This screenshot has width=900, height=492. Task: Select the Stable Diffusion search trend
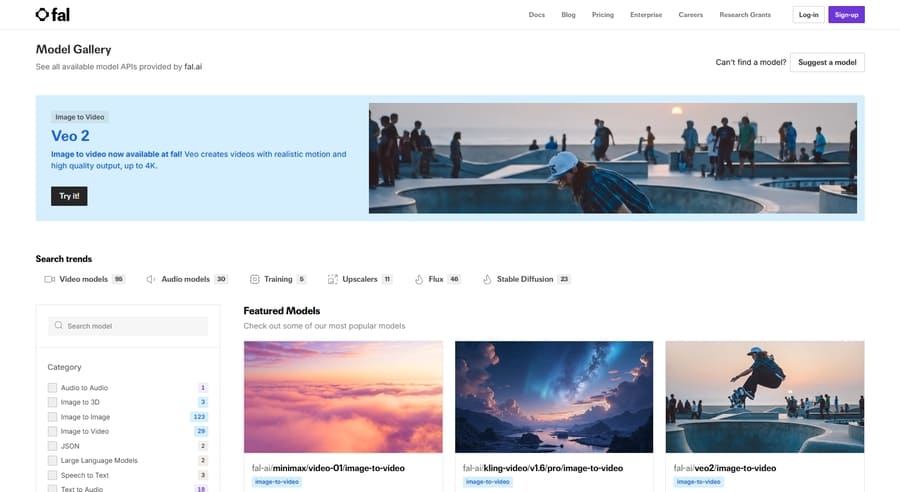click(526, 280)
